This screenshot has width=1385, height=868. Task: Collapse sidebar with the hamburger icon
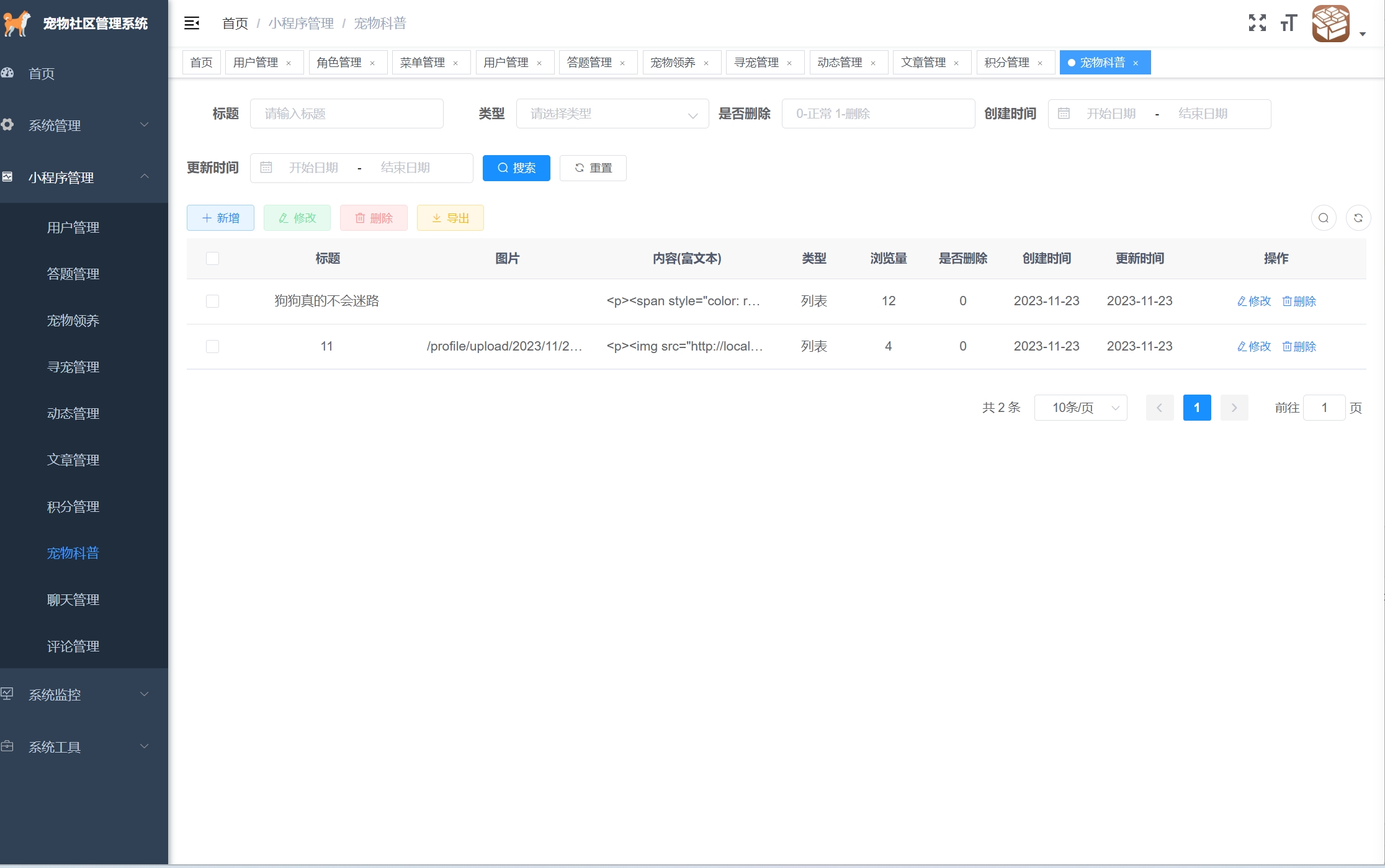[x=192, y=24]
